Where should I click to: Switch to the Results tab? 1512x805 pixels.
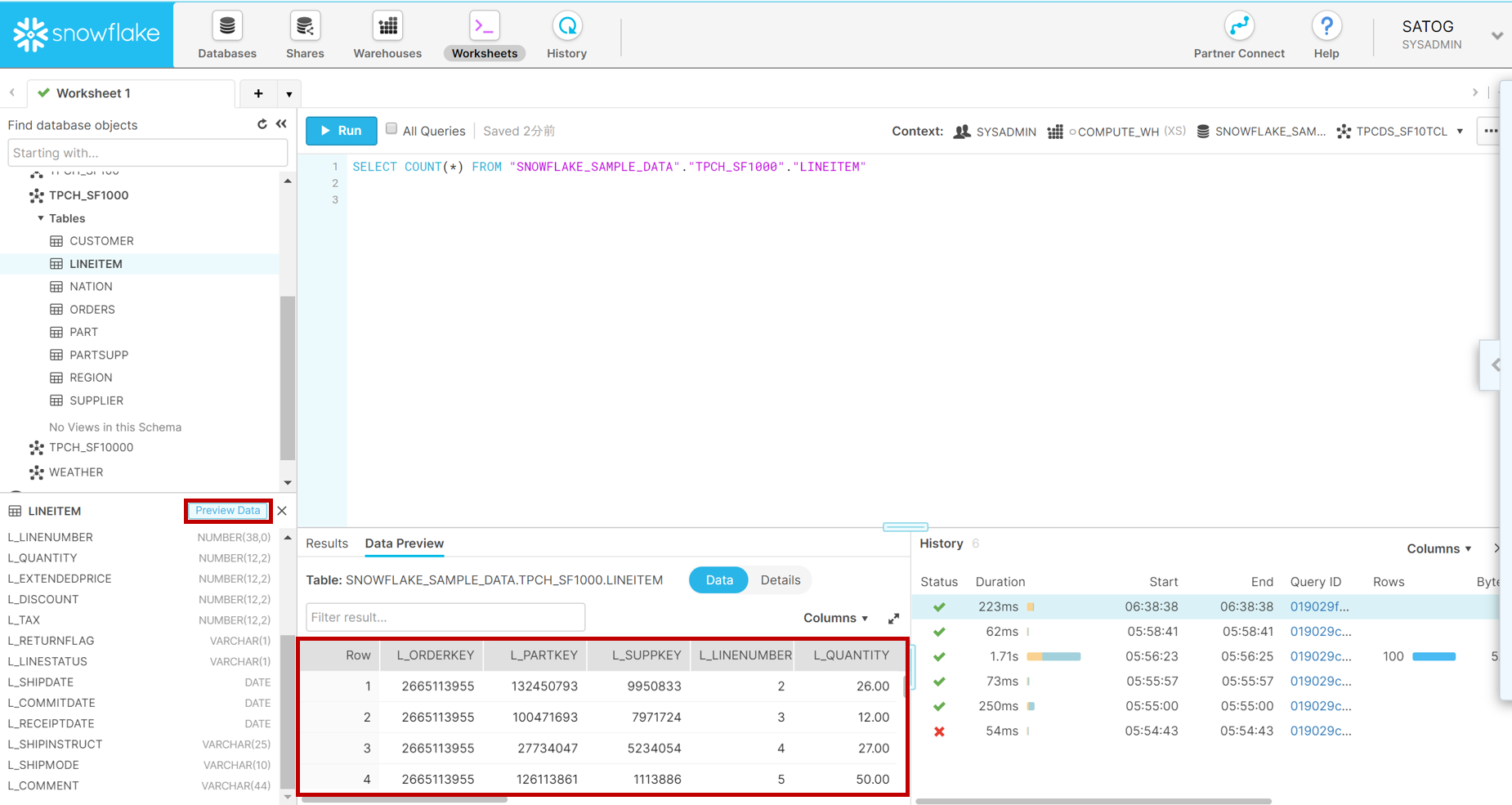327,543
